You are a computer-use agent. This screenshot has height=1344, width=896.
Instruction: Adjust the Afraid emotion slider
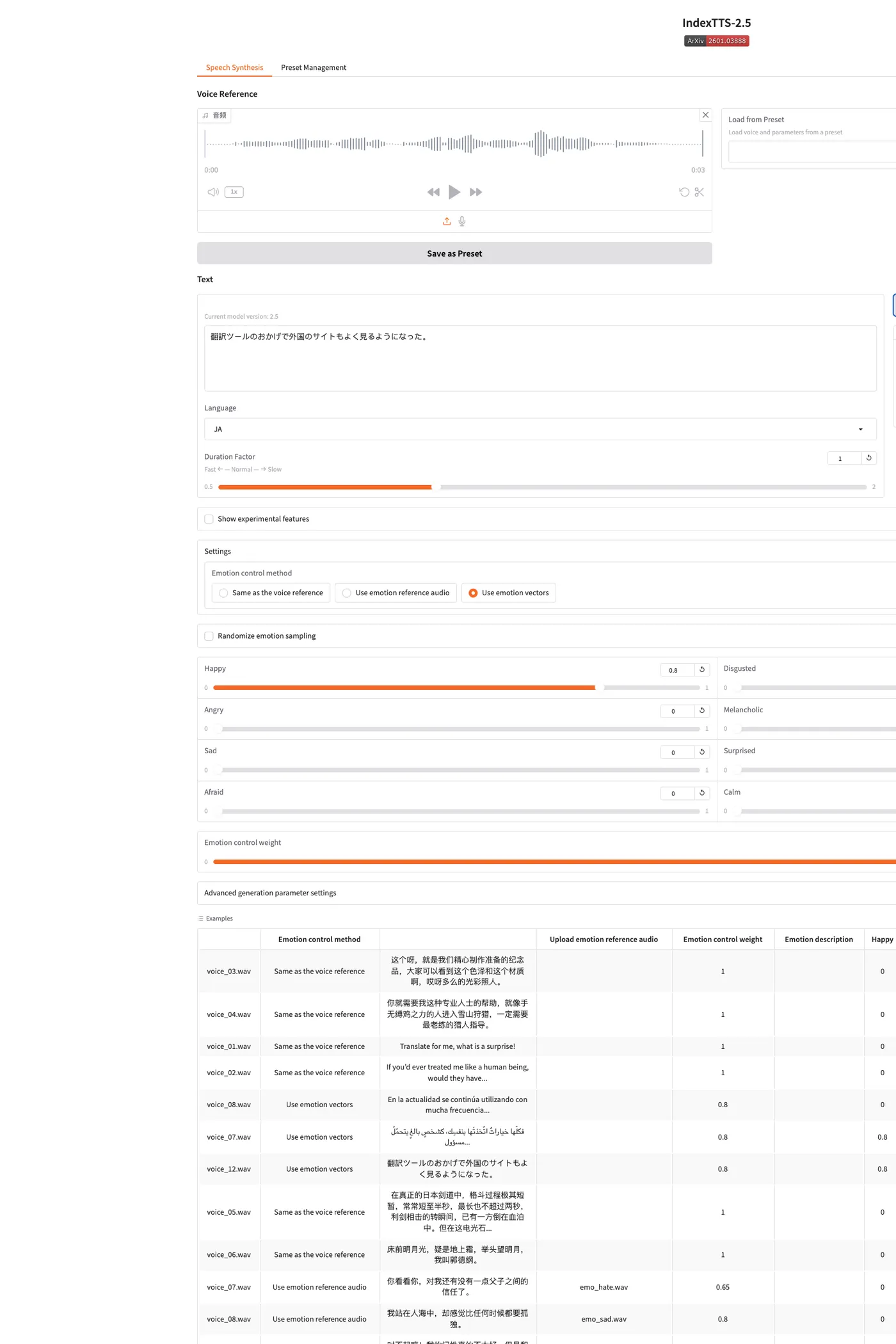tap(456, 811)
